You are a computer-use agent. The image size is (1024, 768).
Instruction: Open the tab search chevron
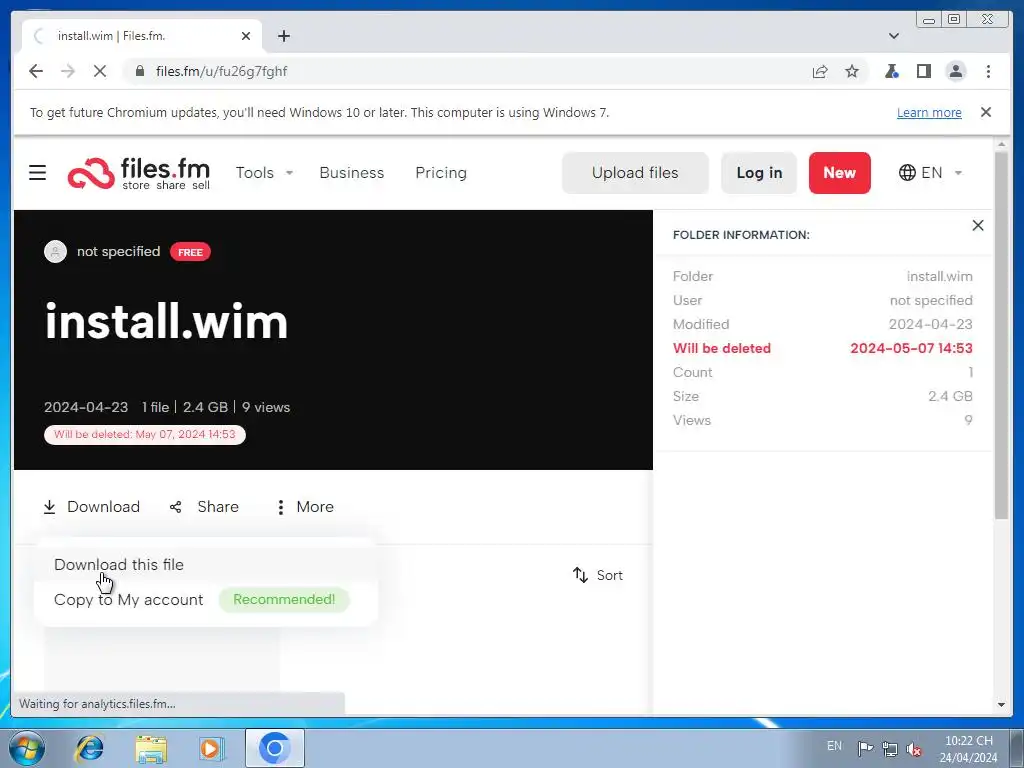894,36
